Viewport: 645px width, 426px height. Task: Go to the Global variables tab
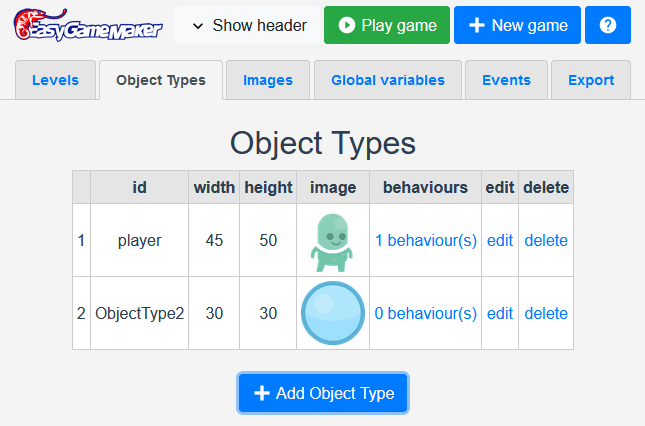coord(388,80)
